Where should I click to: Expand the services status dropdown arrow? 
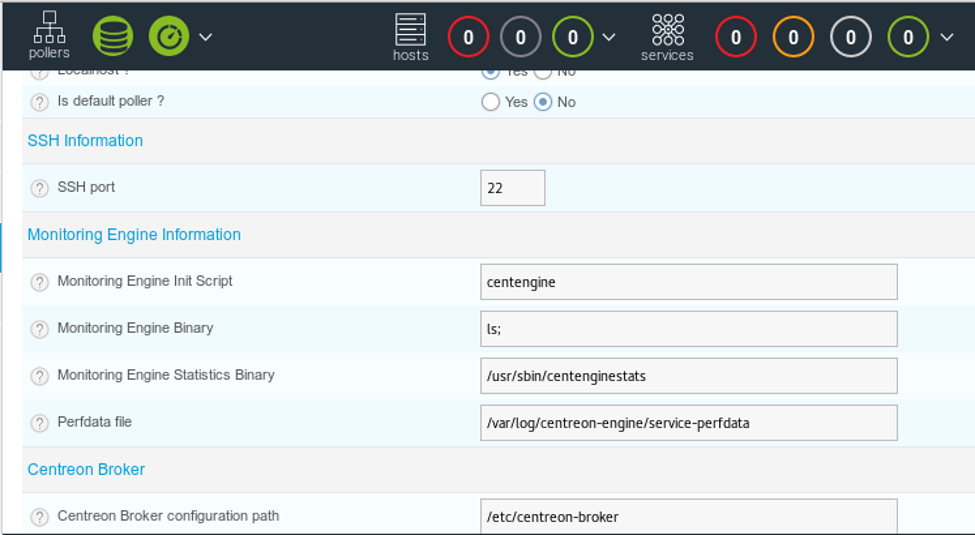click(947, 38)
